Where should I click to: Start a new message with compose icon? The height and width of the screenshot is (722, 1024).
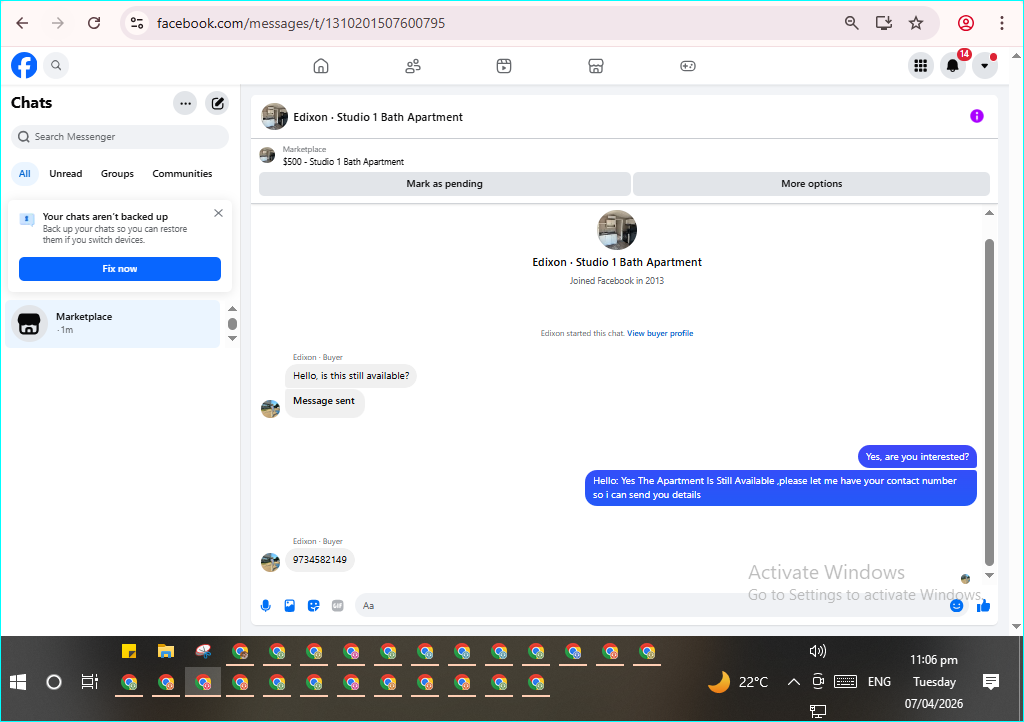tap(217, 103)
